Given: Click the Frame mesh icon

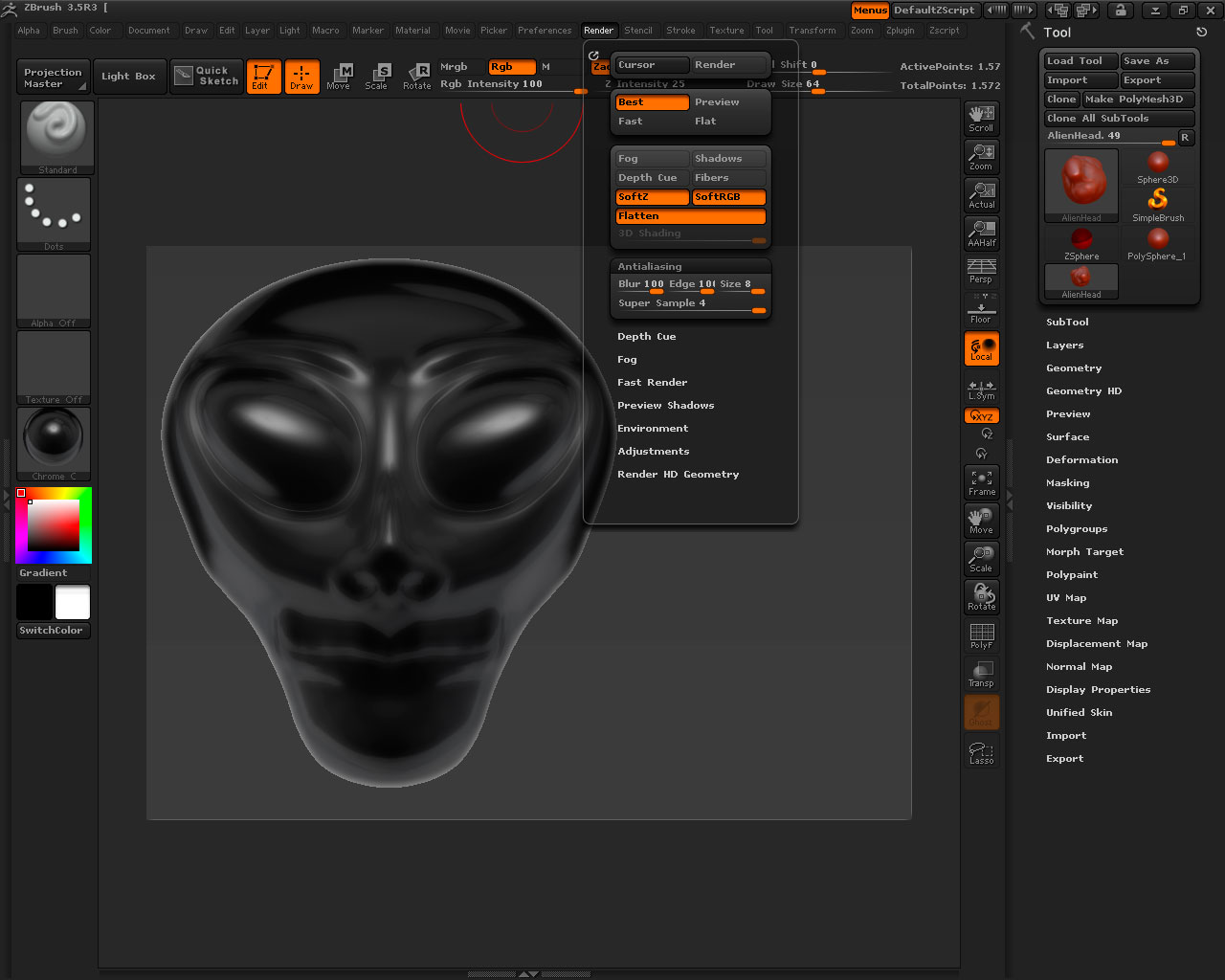Looking at the screenshot, I should coord(981,482).
